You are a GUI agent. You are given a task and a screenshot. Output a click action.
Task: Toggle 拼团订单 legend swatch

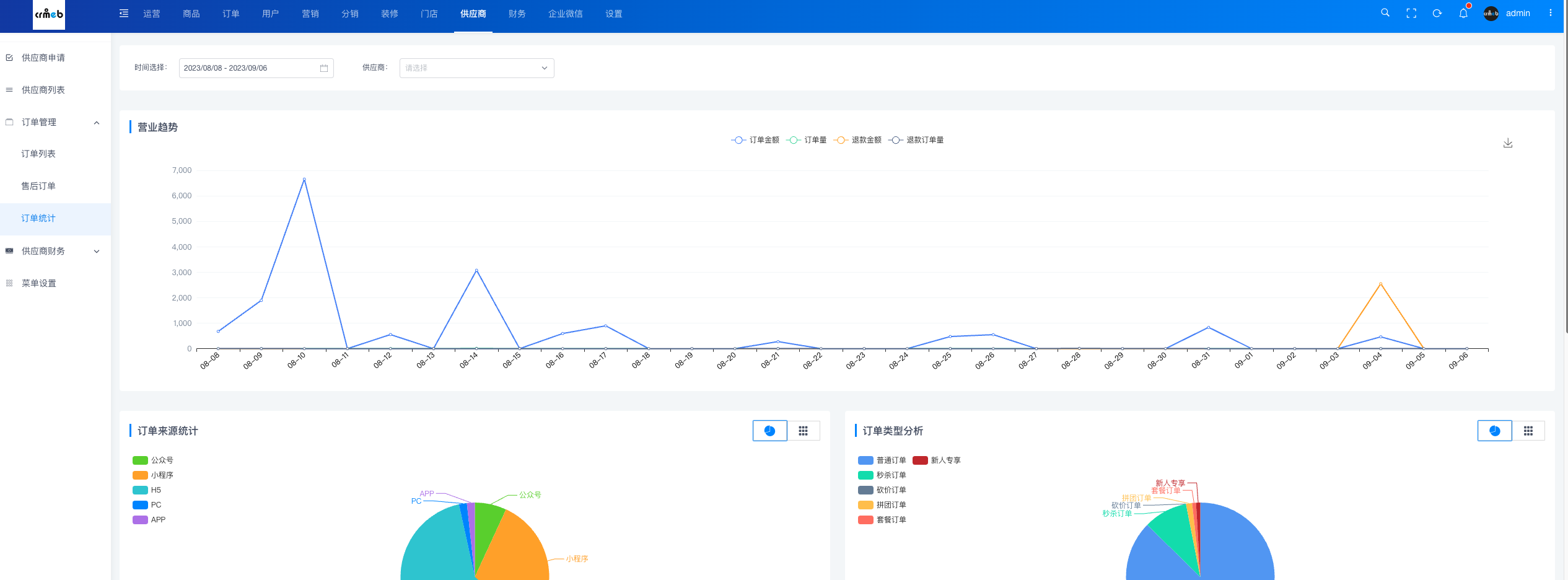coord(865,505)
